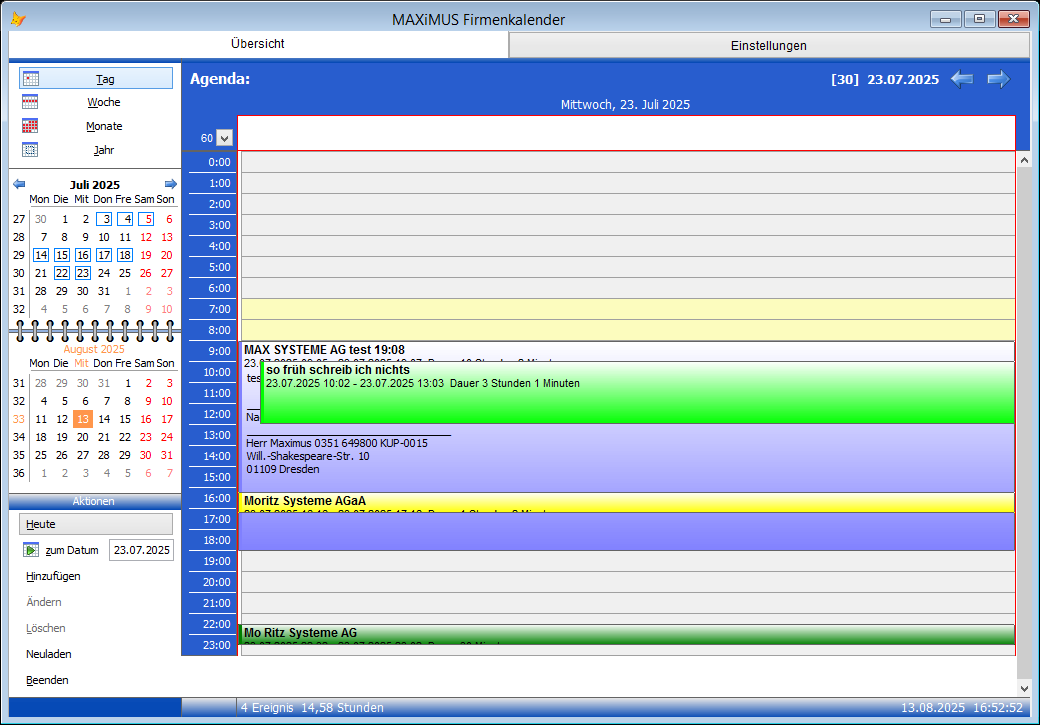Click next month arrow beside Juli 2025
1040x725 pixels.
[x=171, y=184]
